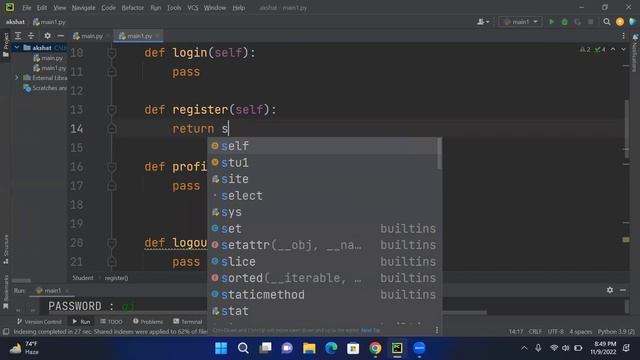The height and width of the screenshot is (360, 640).
Task: Open editor tabs options menu
Action: pyautogui.click(x=623, y=36)
